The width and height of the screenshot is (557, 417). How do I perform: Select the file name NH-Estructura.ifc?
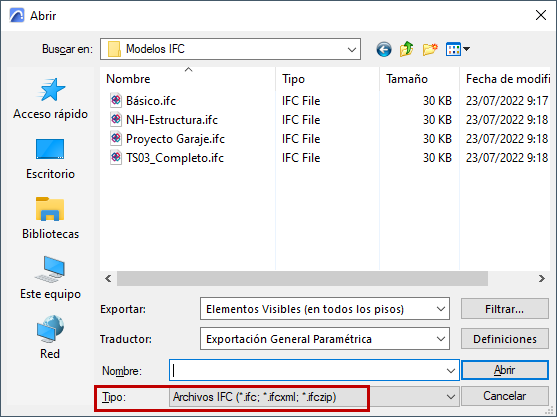point(172,120)
